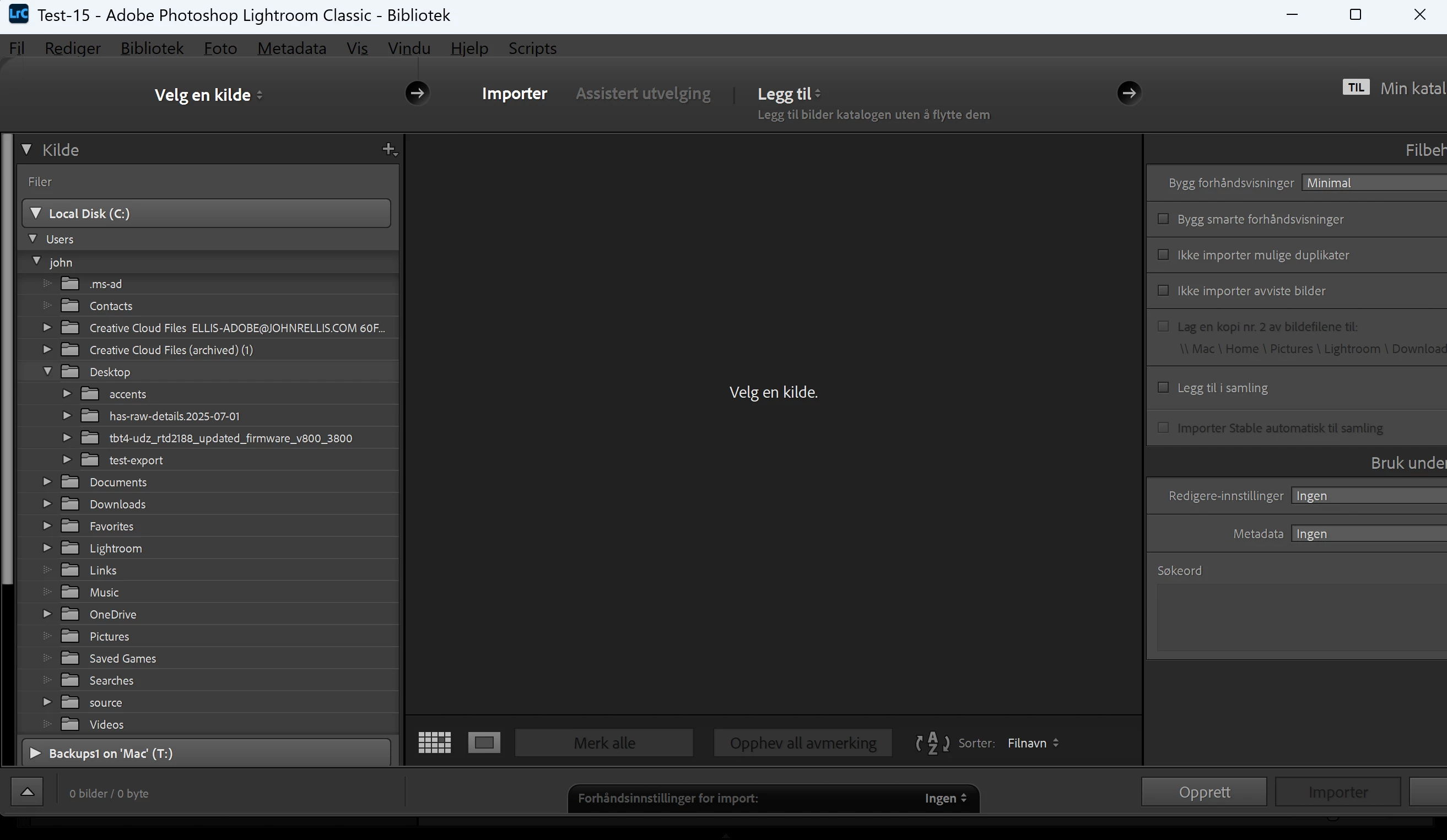Click the plus icon in Kilde panel
Image resolution: width=1447 pixels, height=840 pixels.
tap(390, 150)
